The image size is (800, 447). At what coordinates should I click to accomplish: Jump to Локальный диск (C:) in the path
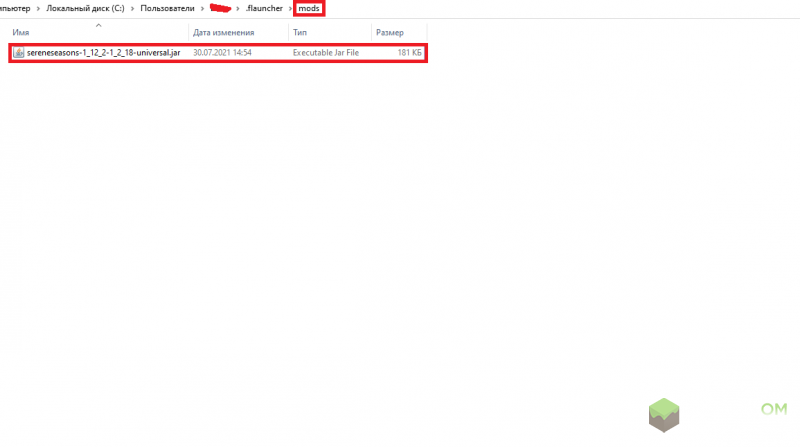86,8
